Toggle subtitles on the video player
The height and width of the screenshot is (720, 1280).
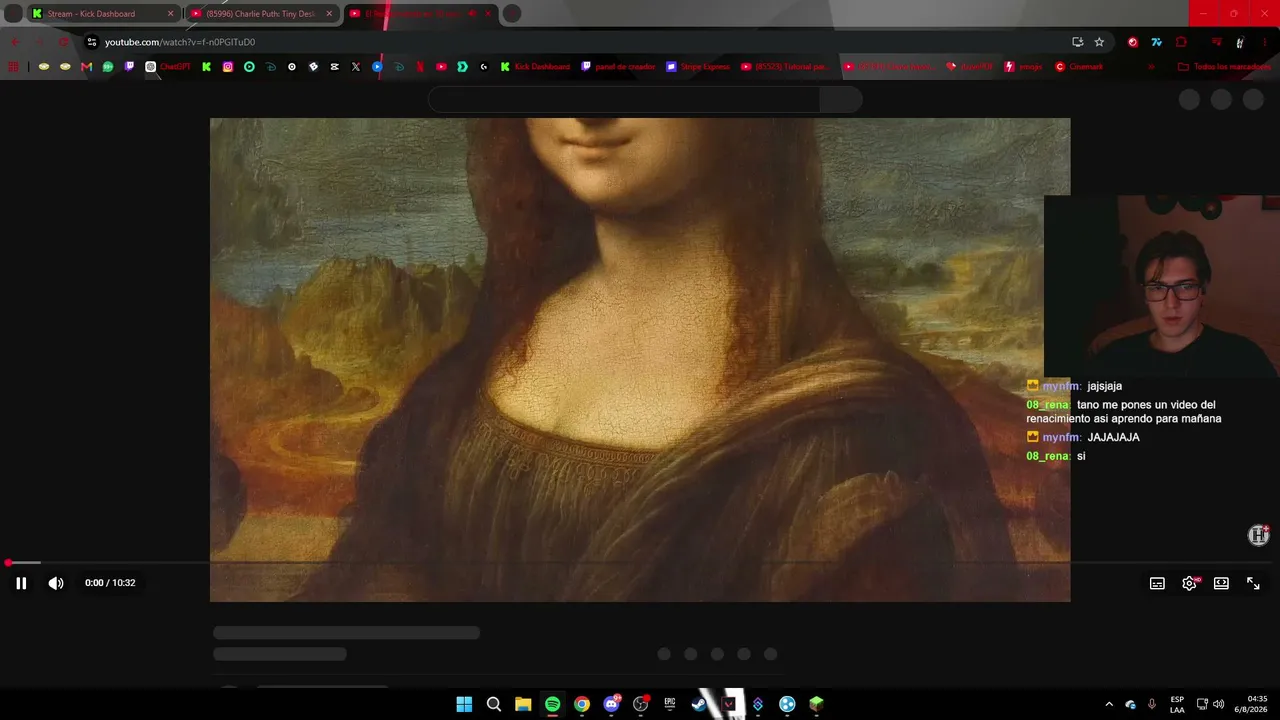pyautogui.click(x=1157, y=583)
